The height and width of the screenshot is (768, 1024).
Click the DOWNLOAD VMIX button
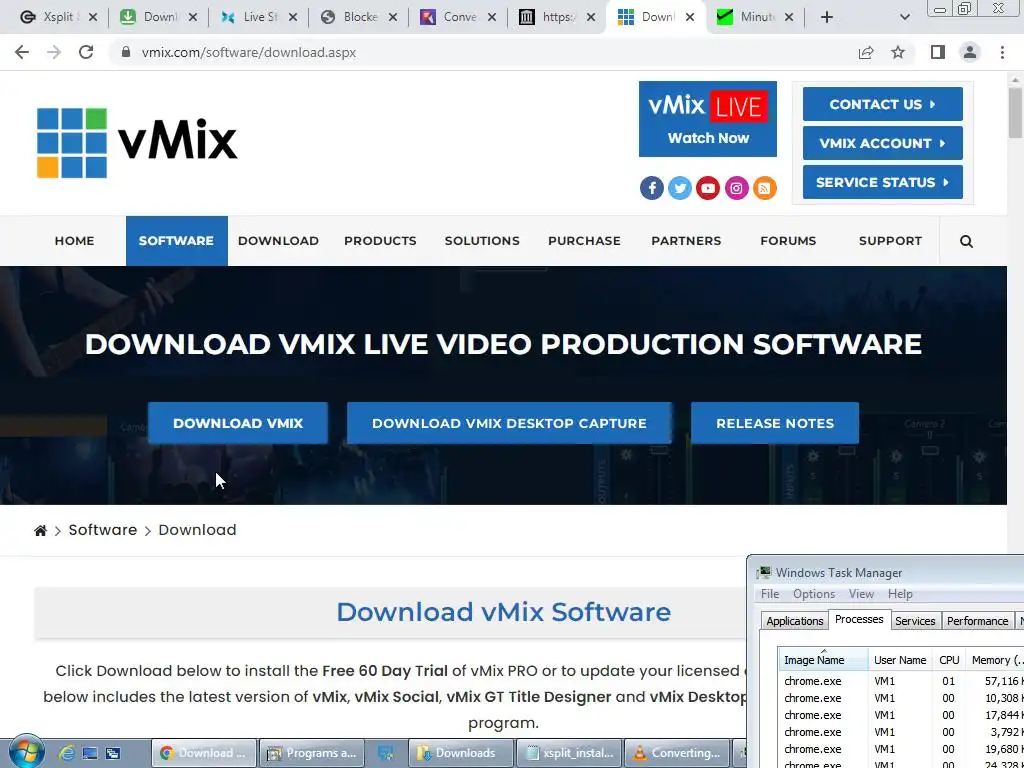point(238,423)
